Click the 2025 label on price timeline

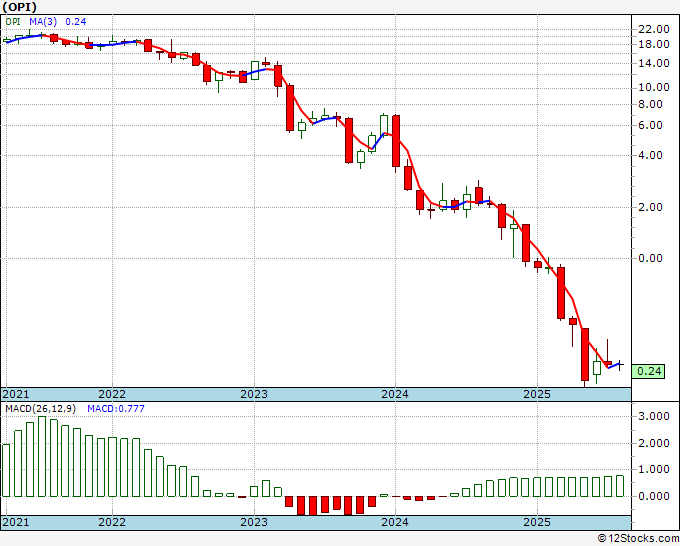pyautogui.click(x=537, y=394)
